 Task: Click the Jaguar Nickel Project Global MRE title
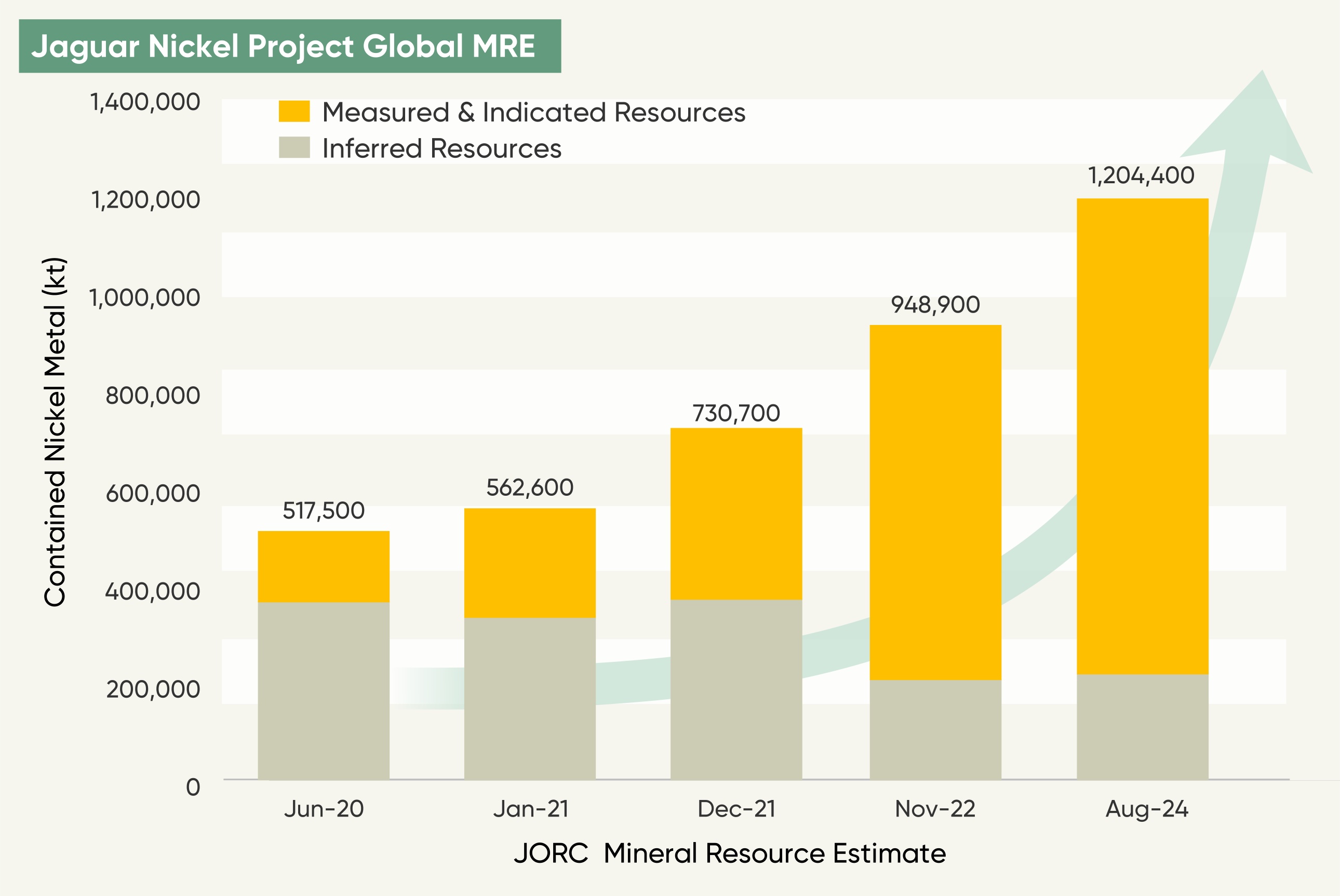point(284,46)
